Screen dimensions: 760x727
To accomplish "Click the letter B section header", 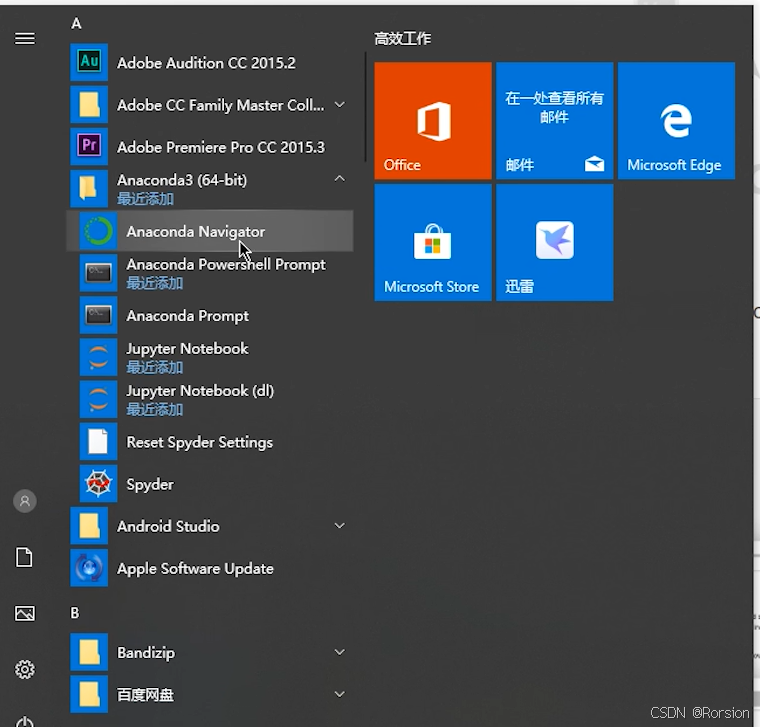I will [x=75, y=613].
